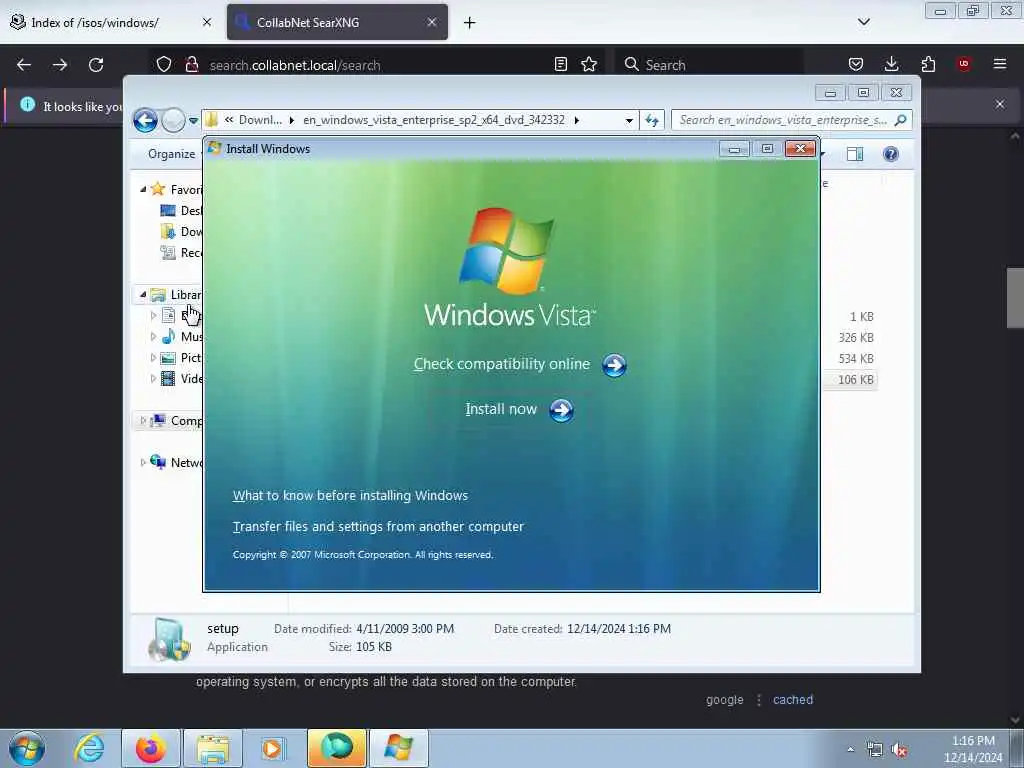Expand the Computer node in navigation pane
This screenshot has height=768, width=1024.
143,421
